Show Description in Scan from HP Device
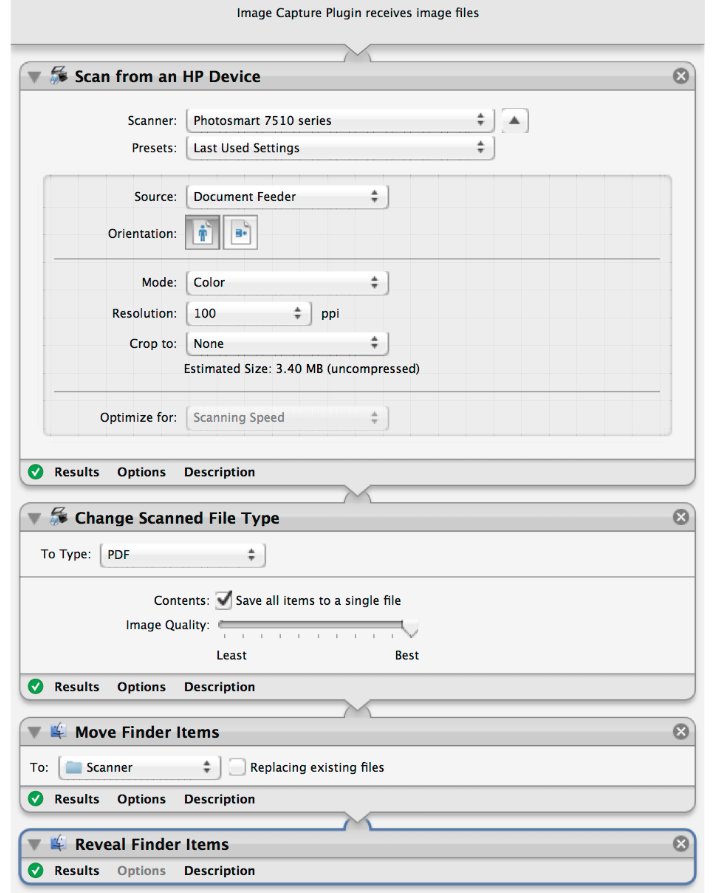This screenshot has height=893, width=713. point(219,472)
